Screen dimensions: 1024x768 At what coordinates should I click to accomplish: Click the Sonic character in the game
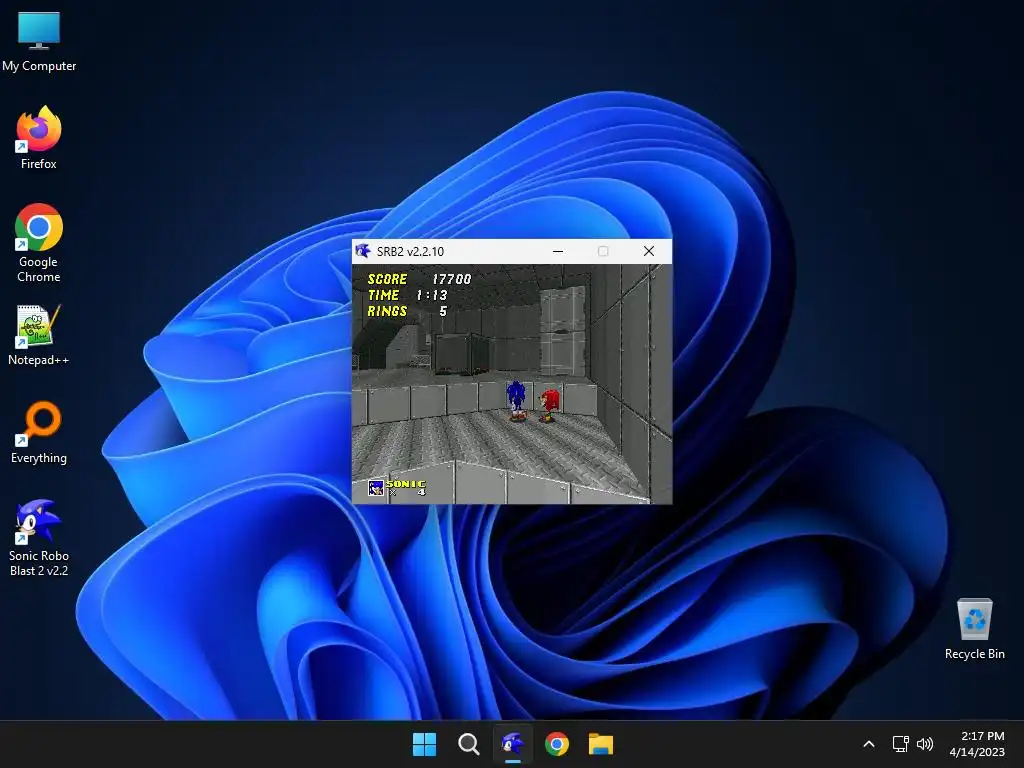pyautogui.click(x=516, y=400)
